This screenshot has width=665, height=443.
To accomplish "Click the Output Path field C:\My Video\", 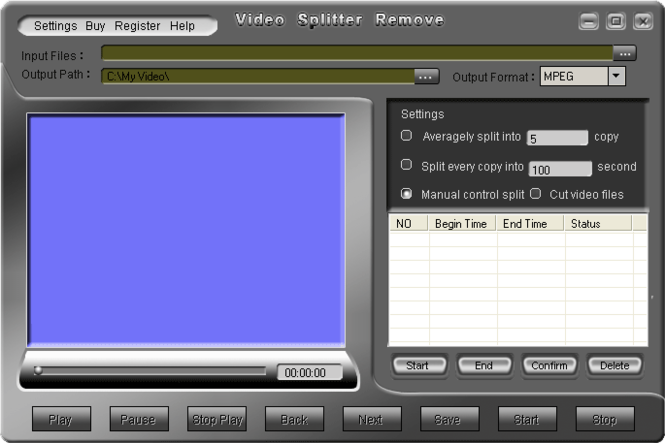I will (x=258, y=77).
